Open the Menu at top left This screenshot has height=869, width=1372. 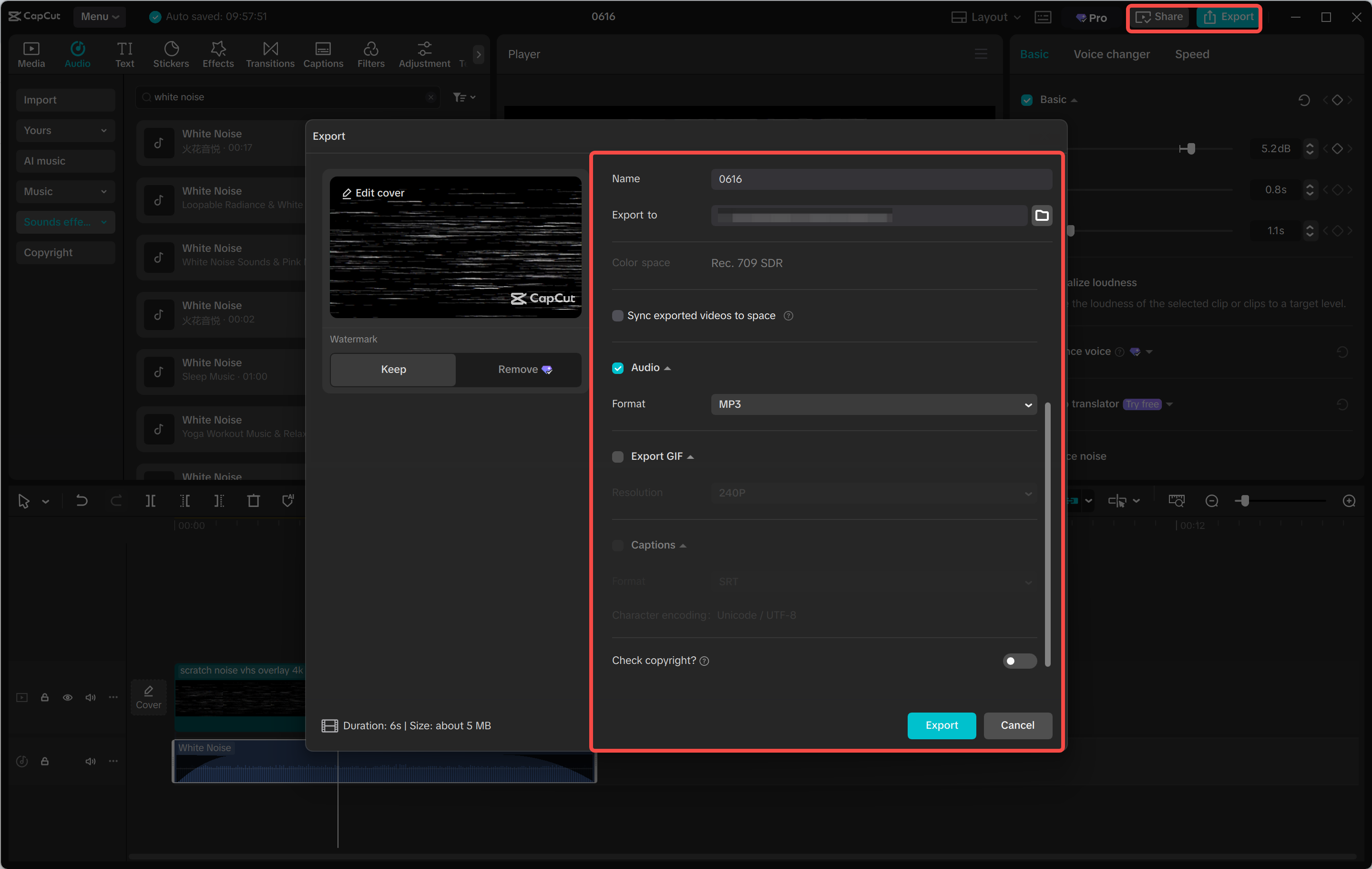99,17
